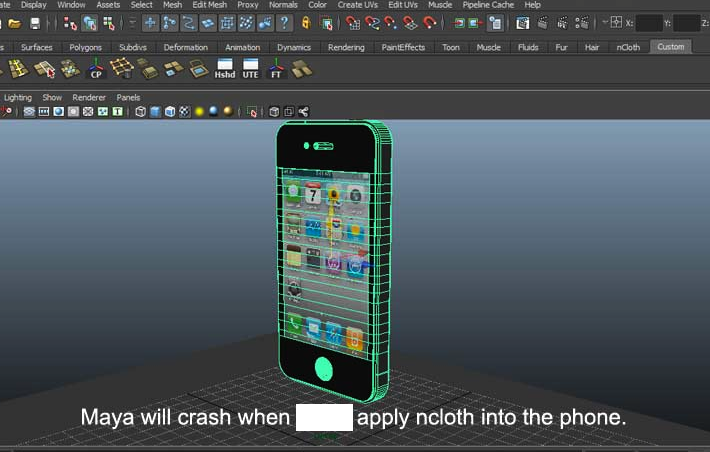Image resolution: width=710 pixels, height=452 pixels.
Task: Open the viewport Renderer menu
Action: coord(89,97)
